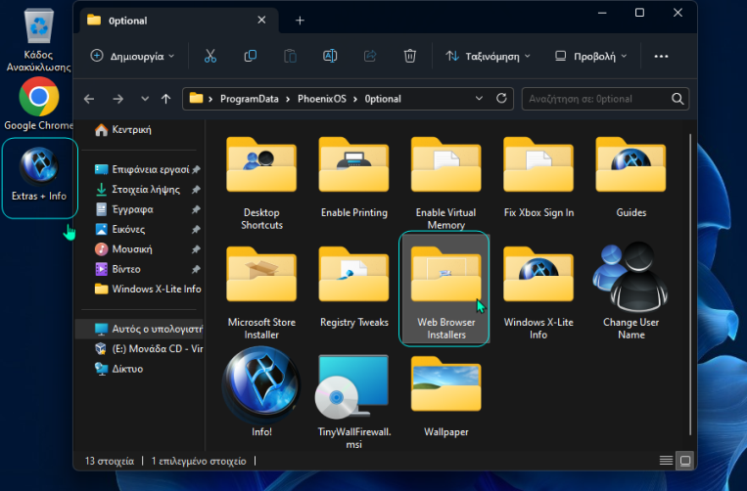Unpin Μουσική using its pin icon
The height and width of the screenshot is (491, 747).
point(195,250)
